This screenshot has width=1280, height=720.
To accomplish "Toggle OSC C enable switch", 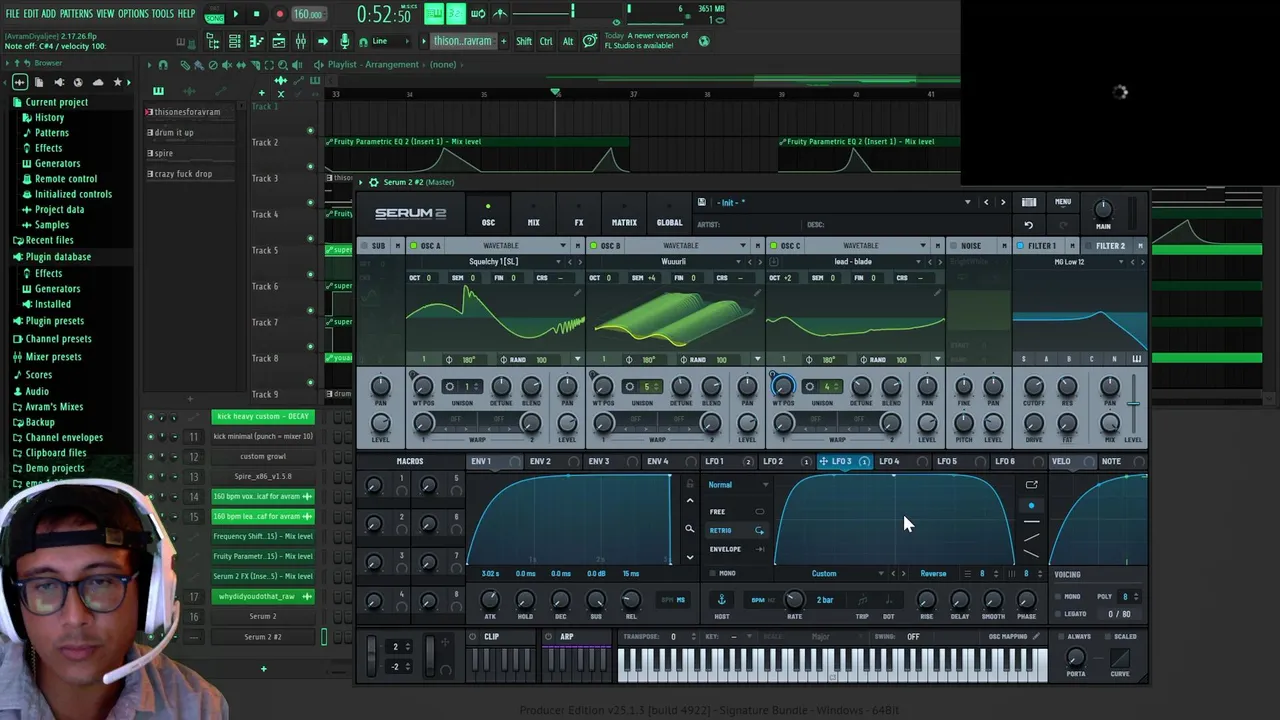I will coord(774,246).
